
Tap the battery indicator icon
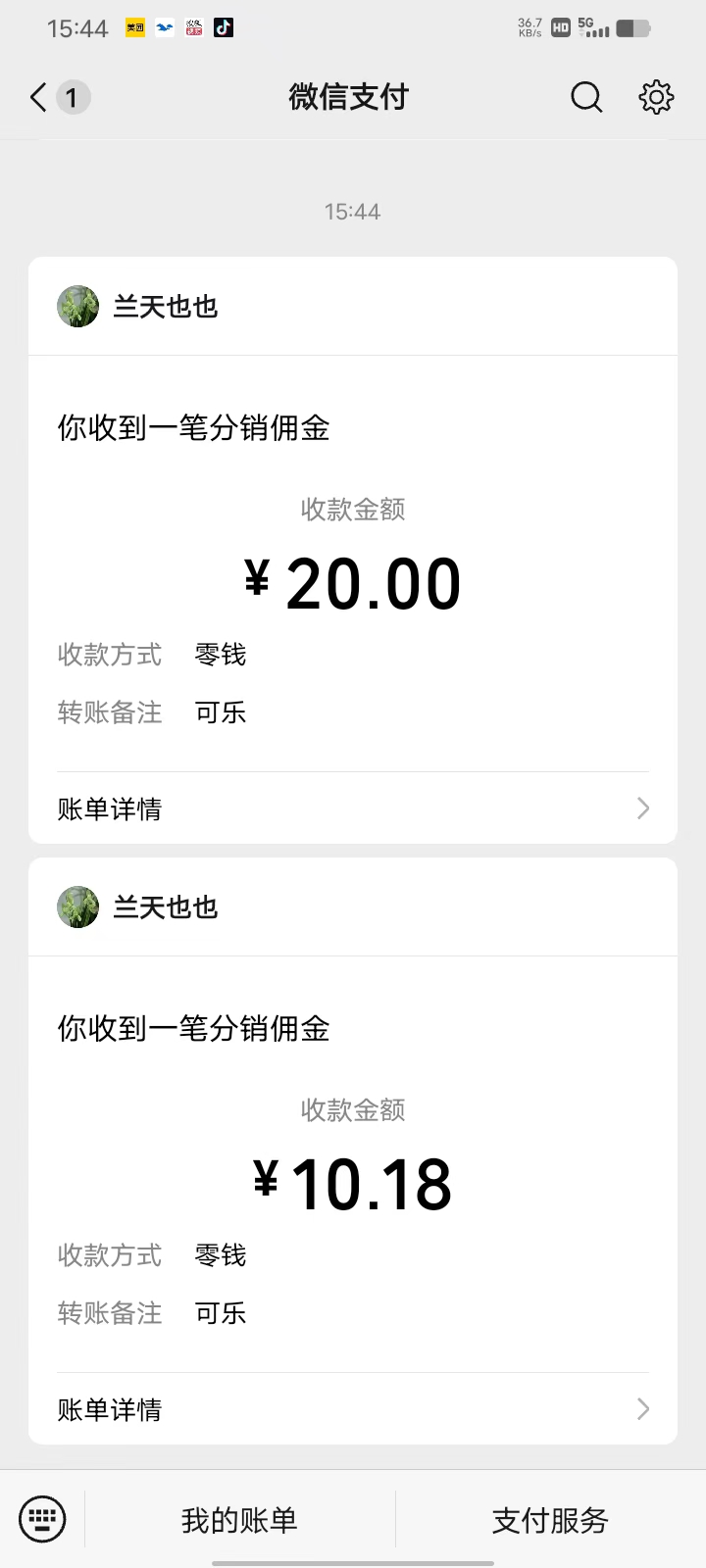click(633, 28)
